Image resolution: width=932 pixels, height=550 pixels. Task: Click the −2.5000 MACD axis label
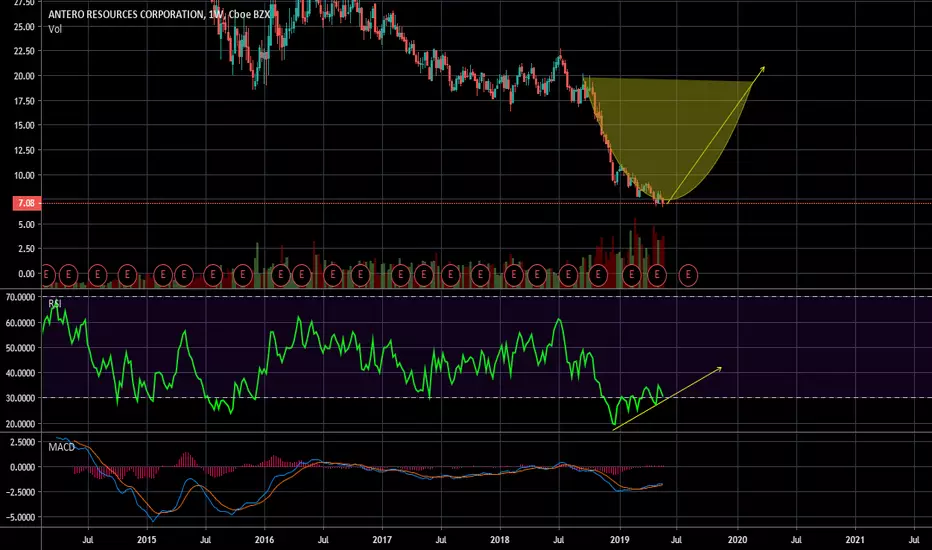tap(20, 492)
